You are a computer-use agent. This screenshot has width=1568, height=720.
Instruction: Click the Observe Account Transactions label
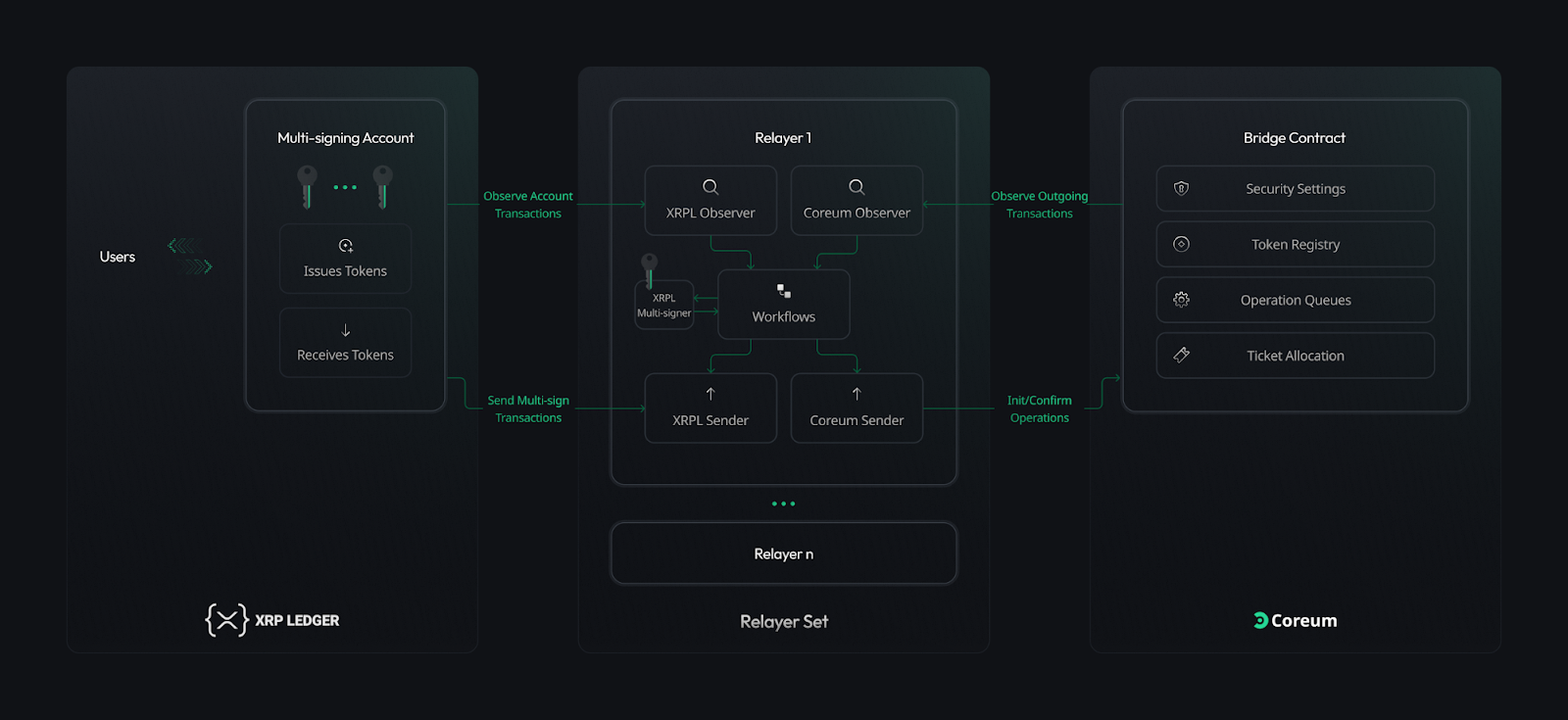(527, 205)
